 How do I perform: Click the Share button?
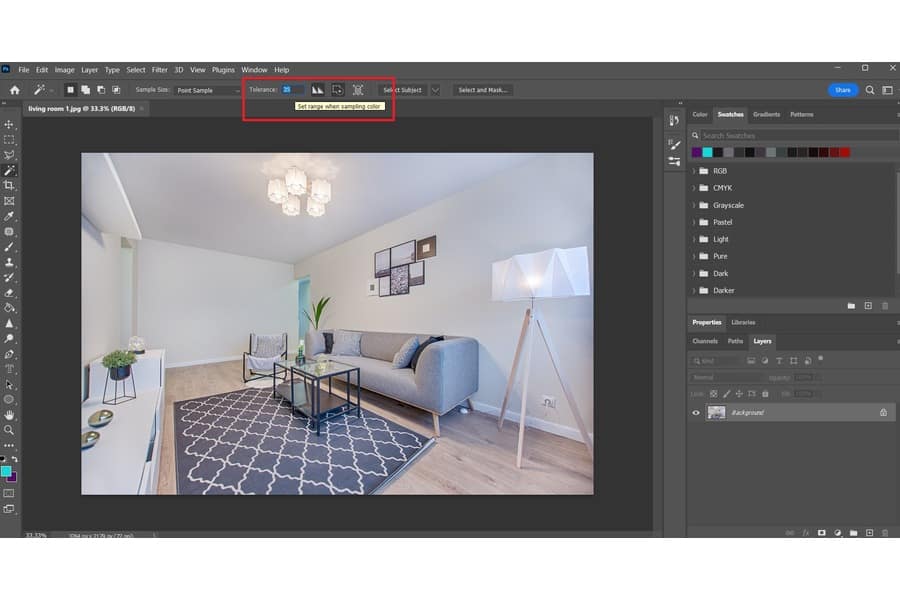[843, 90]
